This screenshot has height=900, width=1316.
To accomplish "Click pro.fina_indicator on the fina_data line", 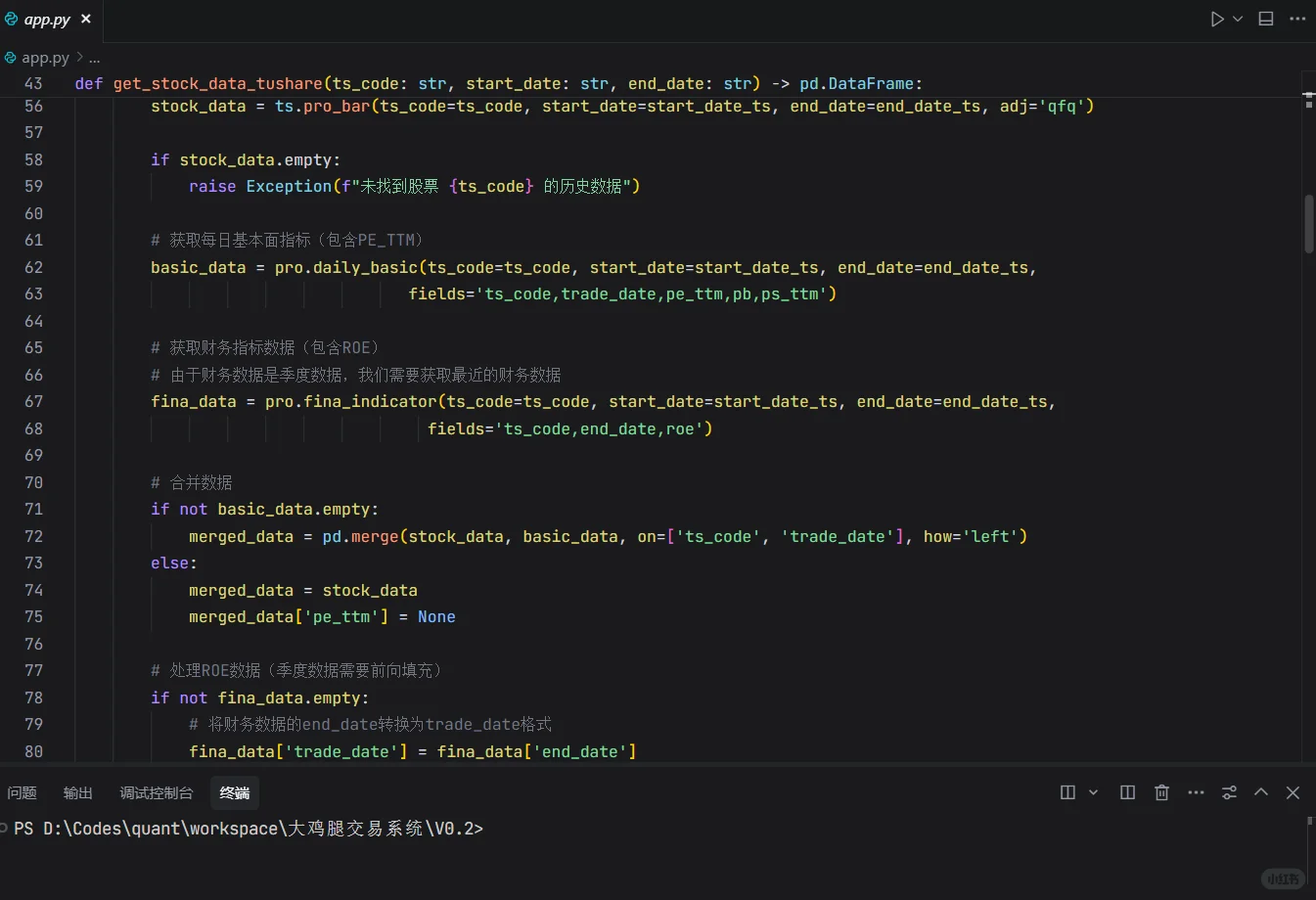I will click(x=351, y=401).
